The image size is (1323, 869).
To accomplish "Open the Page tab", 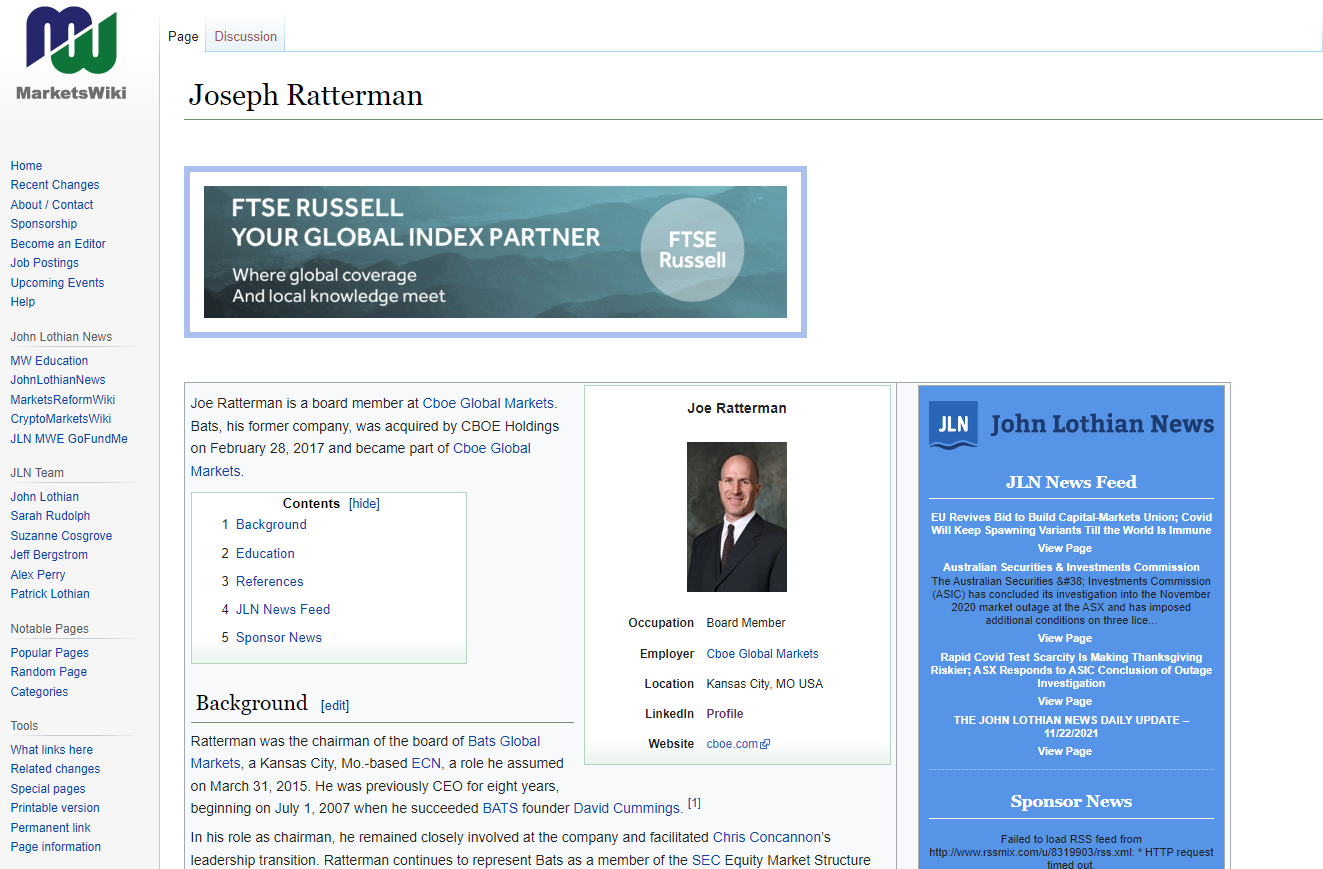I will (183, 36).
